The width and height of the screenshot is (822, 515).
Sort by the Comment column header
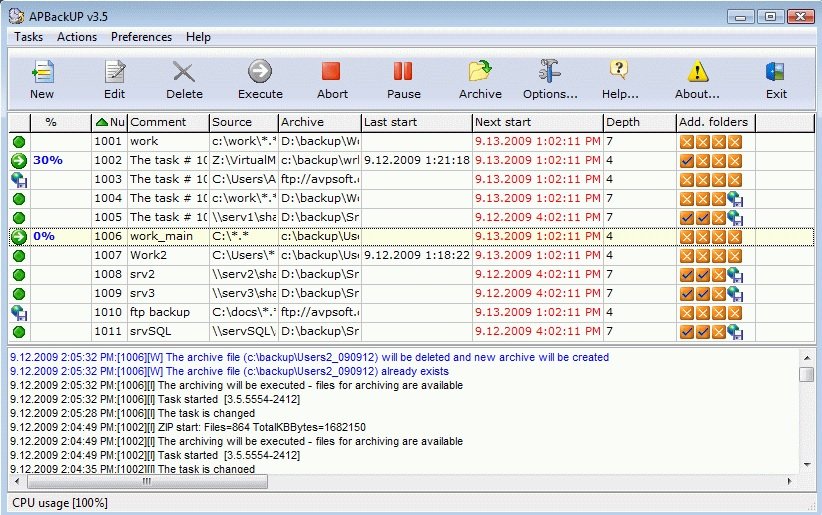(x=168, y=122)
